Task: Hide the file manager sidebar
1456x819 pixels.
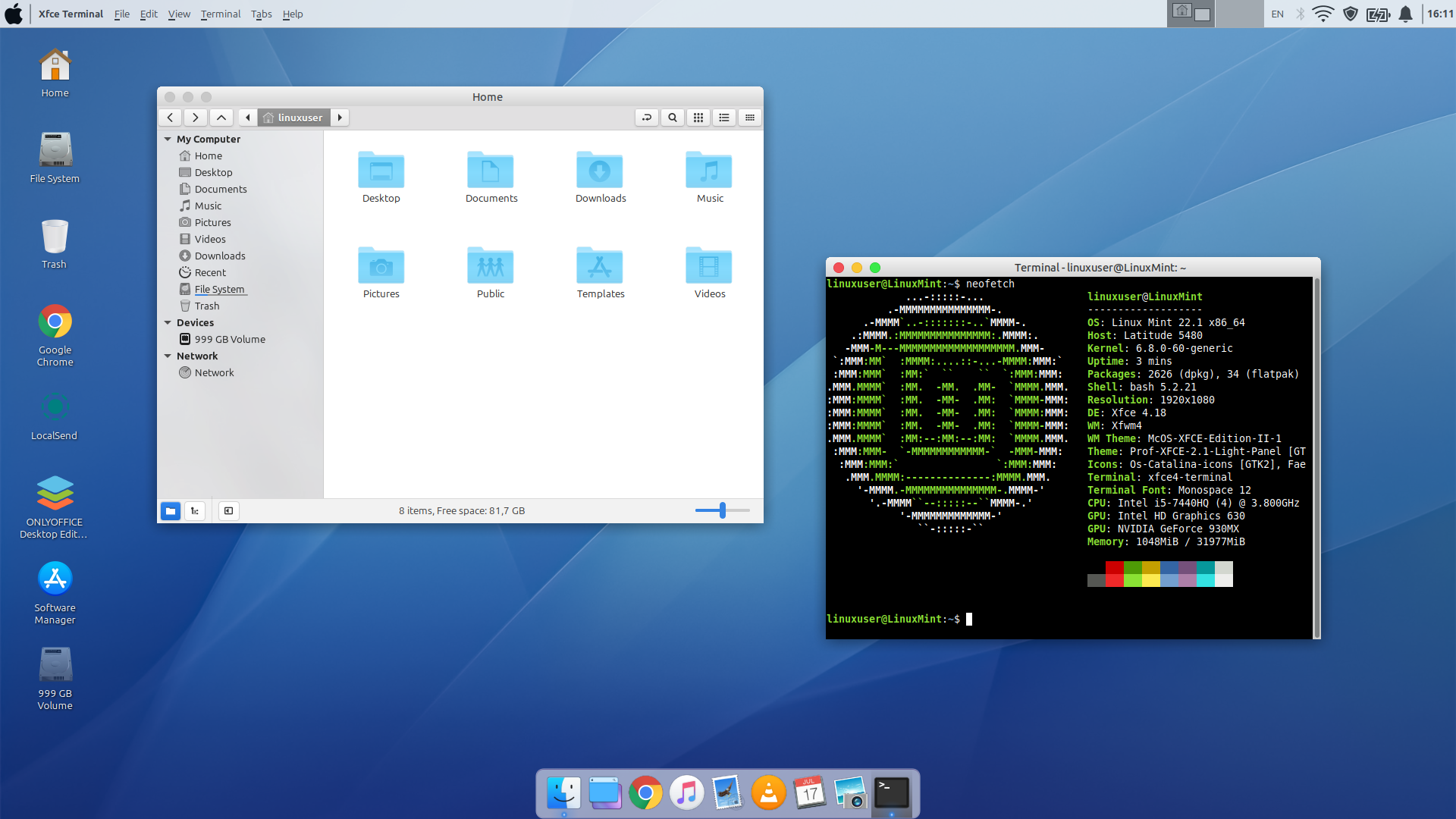Action: click(228, 511)
